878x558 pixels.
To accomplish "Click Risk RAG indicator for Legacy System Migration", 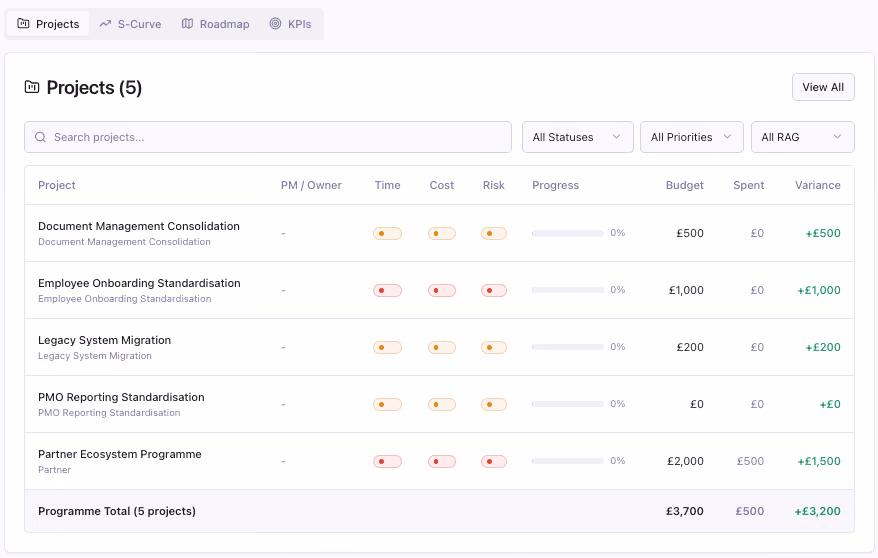I will click(494, 348).
